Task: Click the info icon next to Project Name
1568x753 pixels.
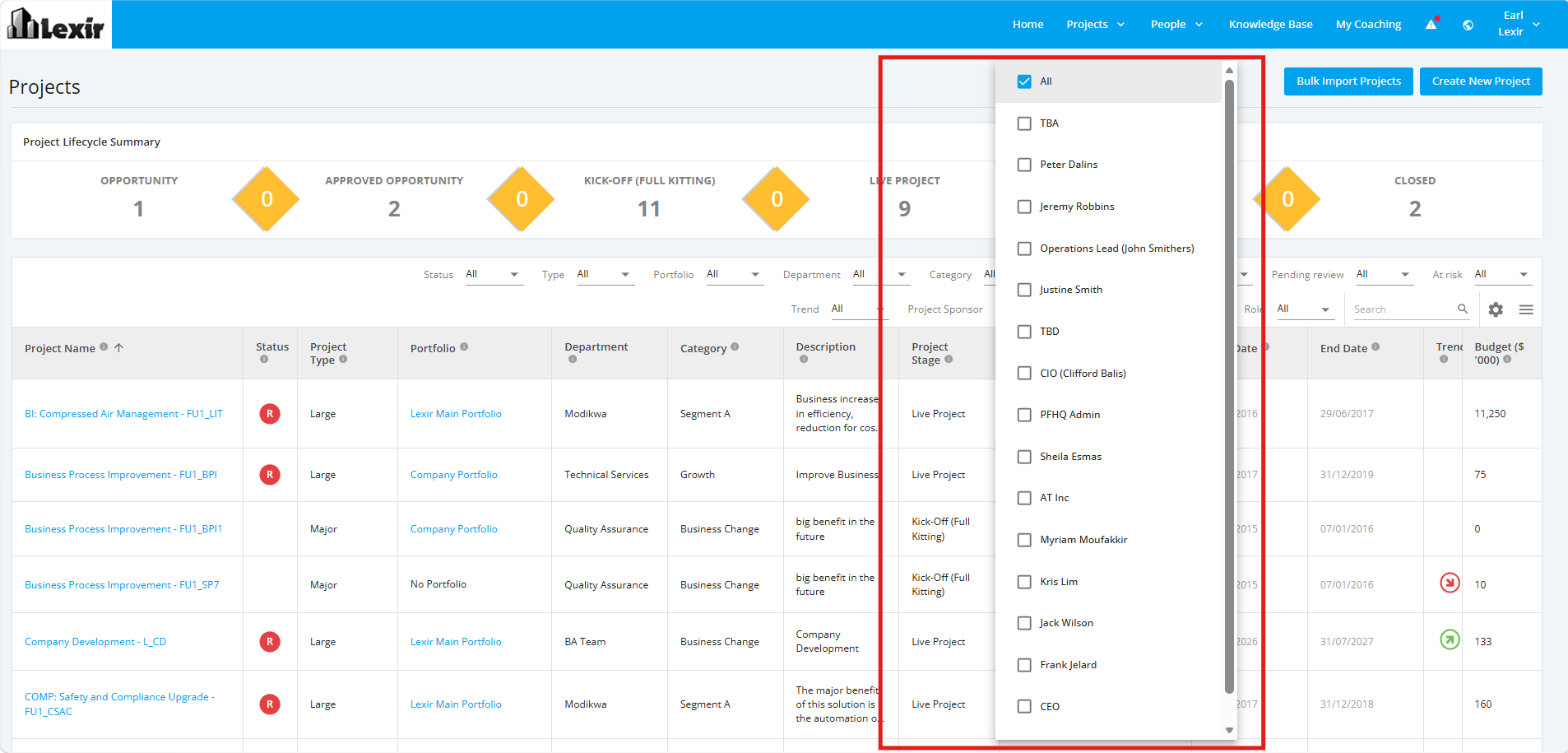Action: coord(104,346)
